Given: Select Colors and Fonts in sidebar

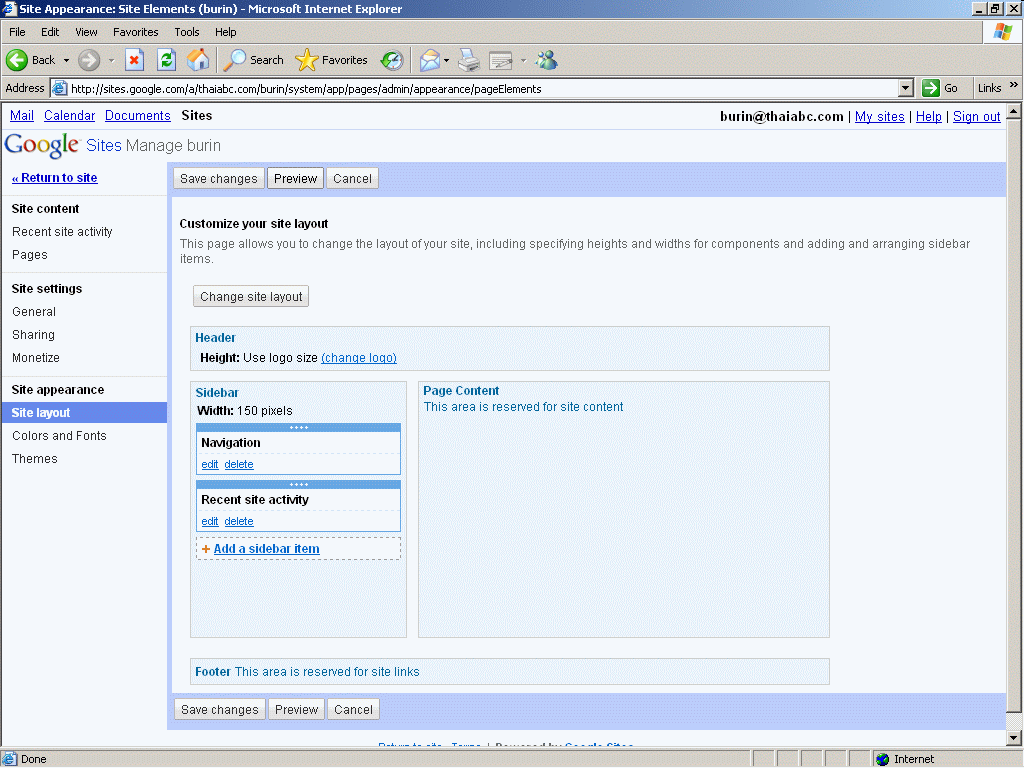Looking at the screenshot, I should (x=59, y=436).
